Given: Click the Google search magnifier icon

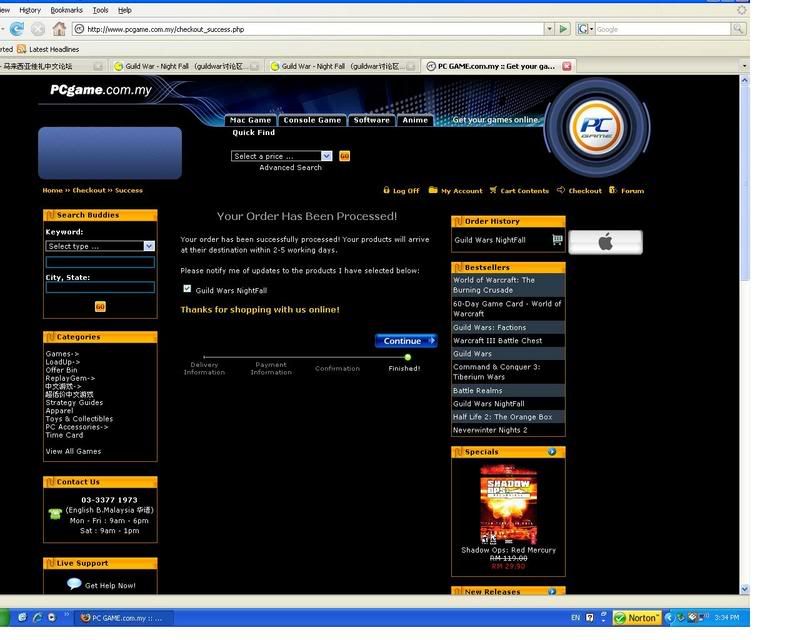Looking at the screenshot, I should 738,29.
